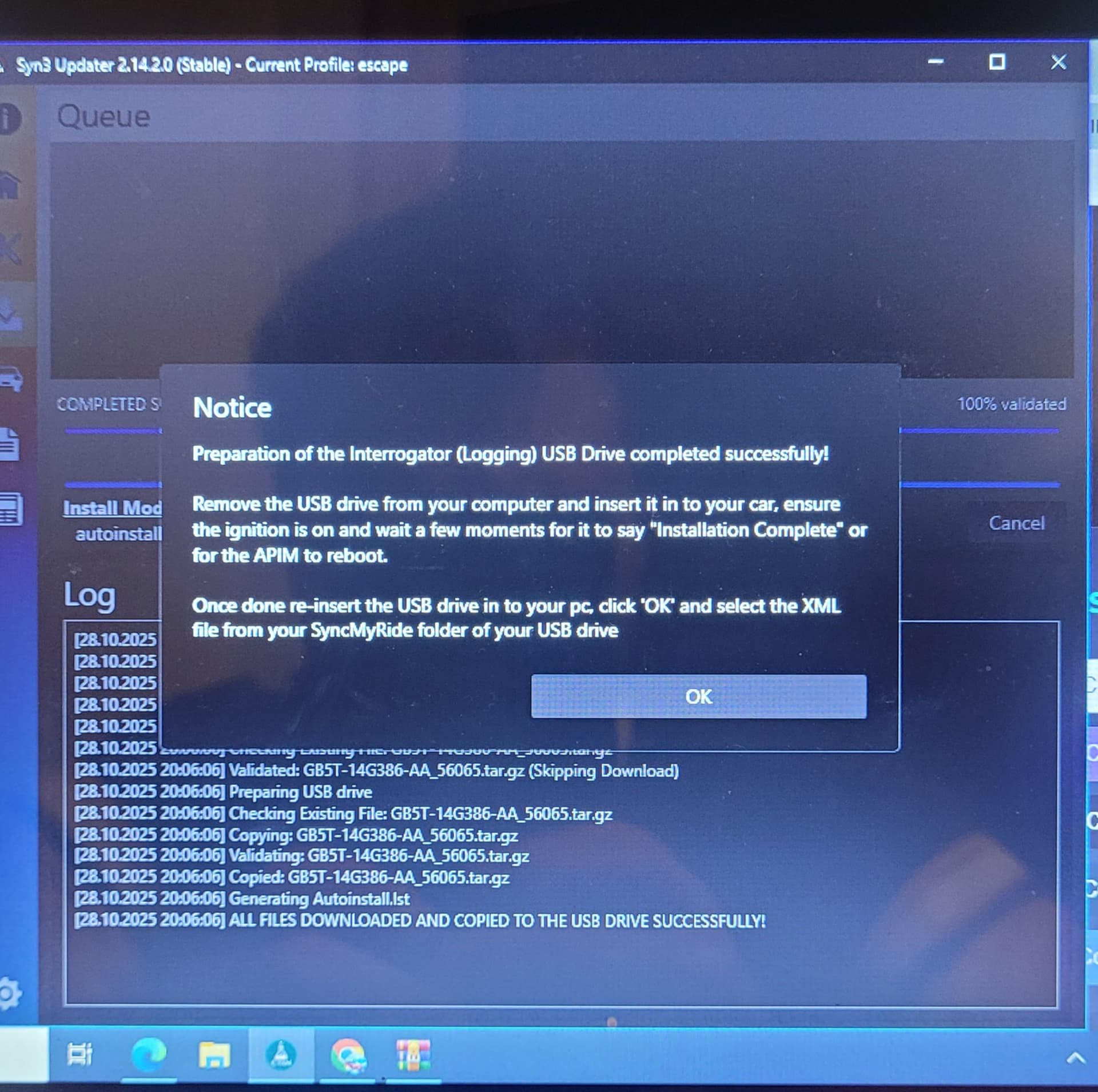Open the Logs document sidebar icon

coord(9,444)
